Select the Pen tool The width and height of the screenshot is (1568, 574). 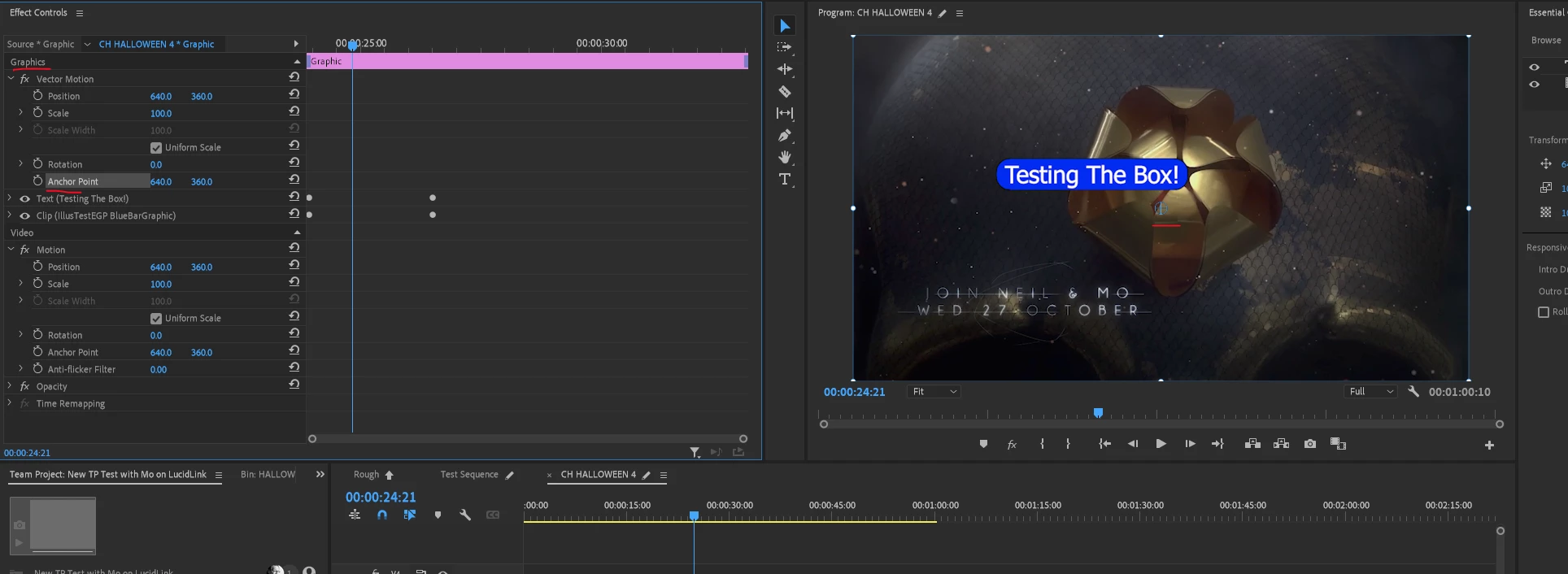pyautogui.click(x=785, y=135)
